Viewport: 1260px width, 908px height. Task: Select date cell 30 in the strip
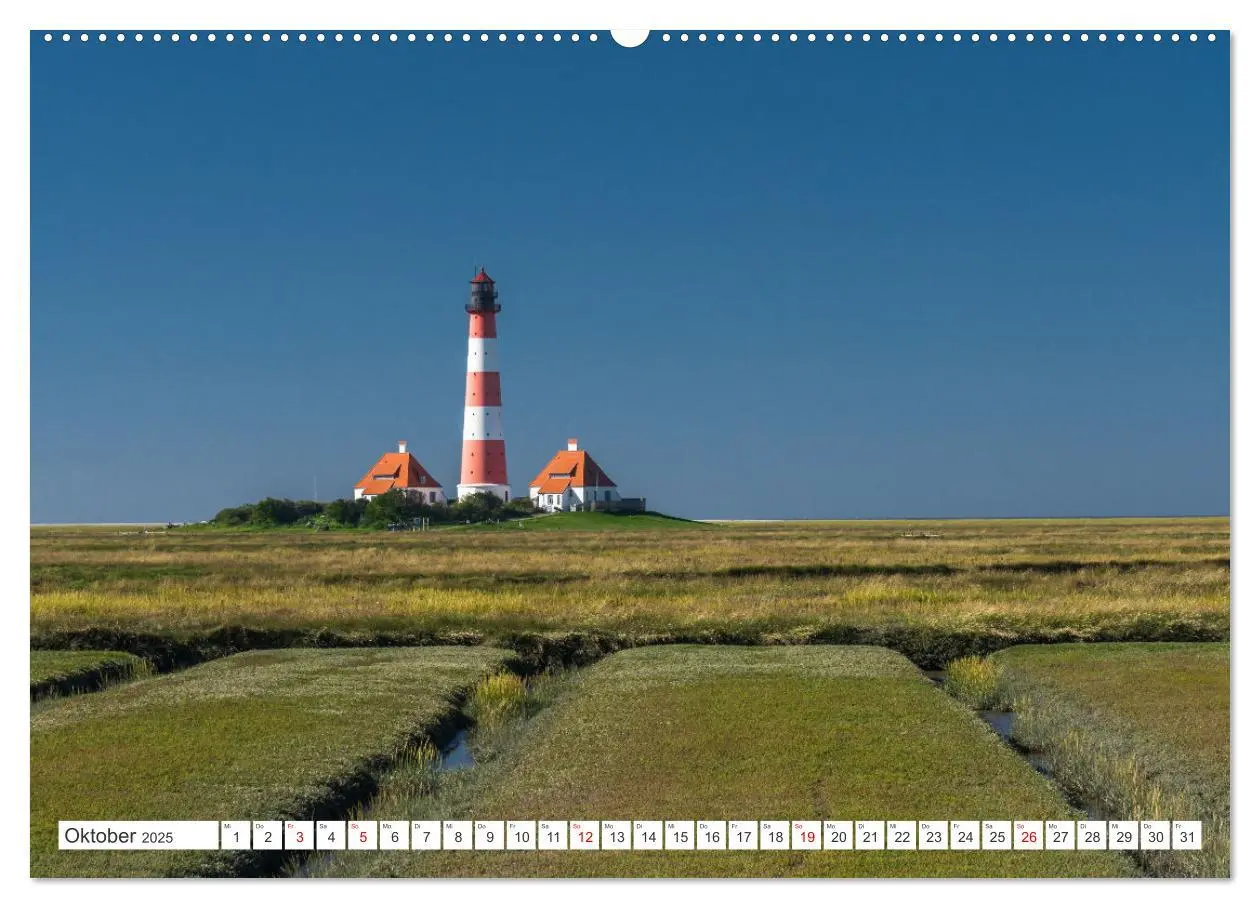[1154, 836]
